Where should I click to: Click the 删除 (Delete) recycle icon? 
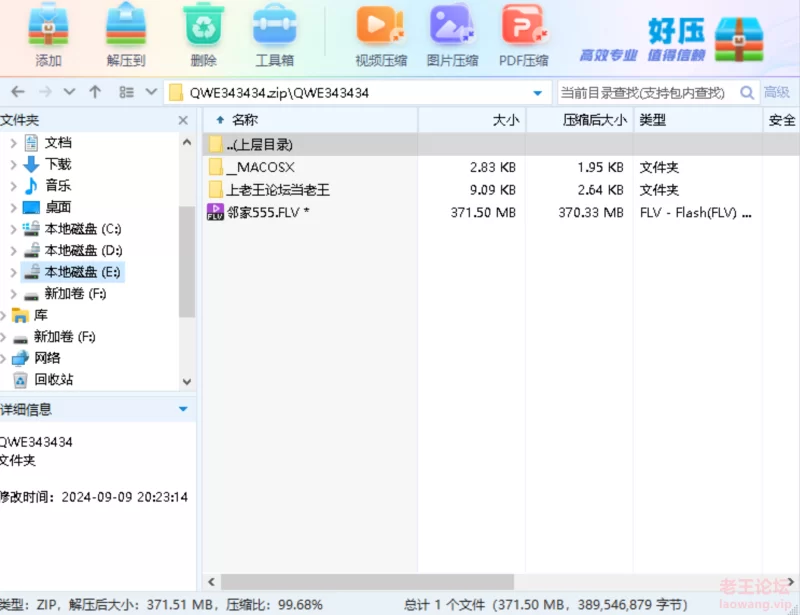203,29
